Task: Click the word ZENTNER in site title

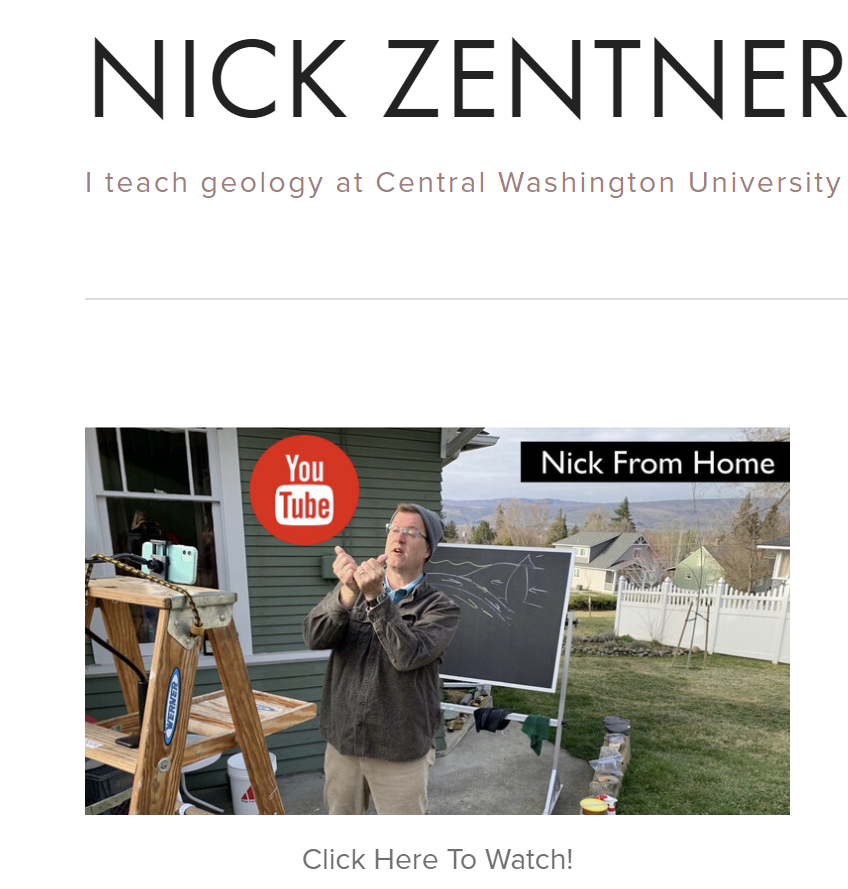Action: coord(615,78)
